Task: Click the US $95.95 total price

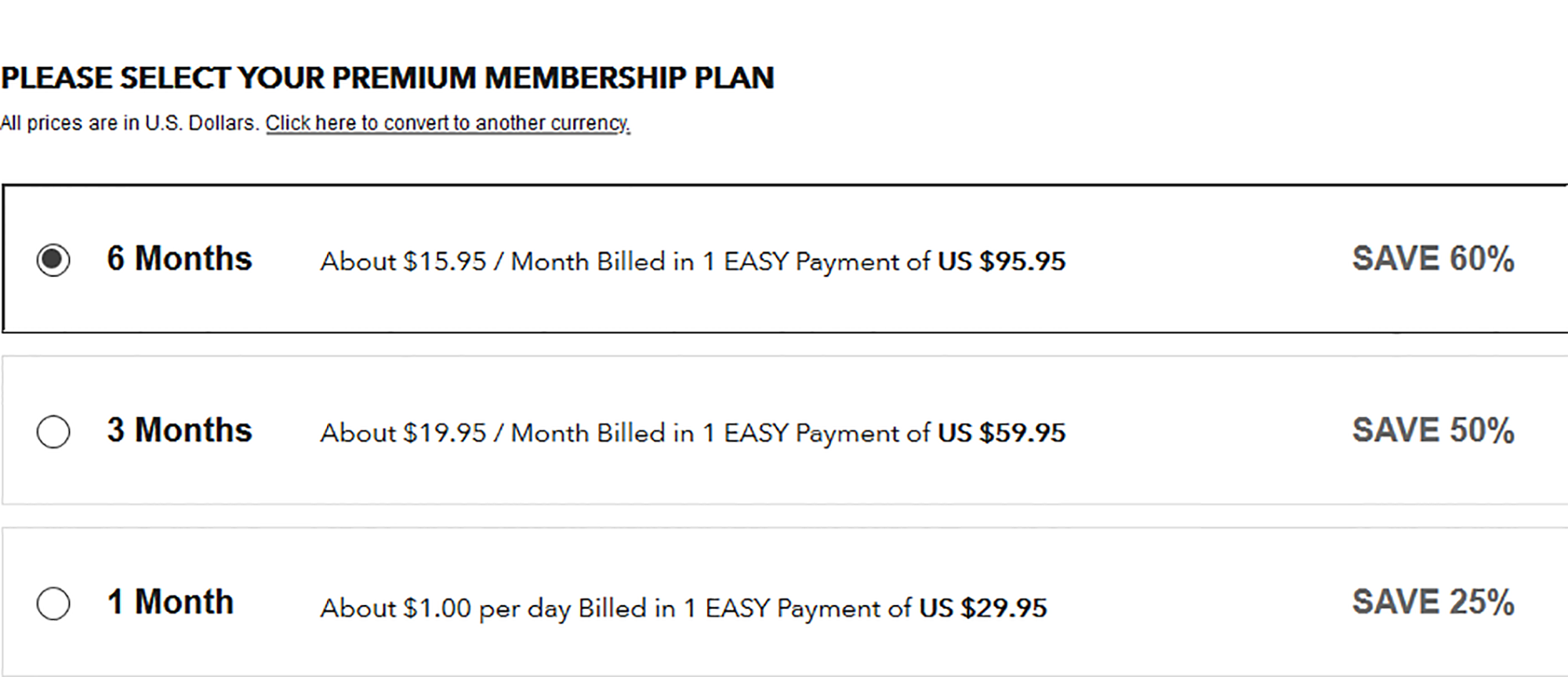Action: (x=1002, y=262)
